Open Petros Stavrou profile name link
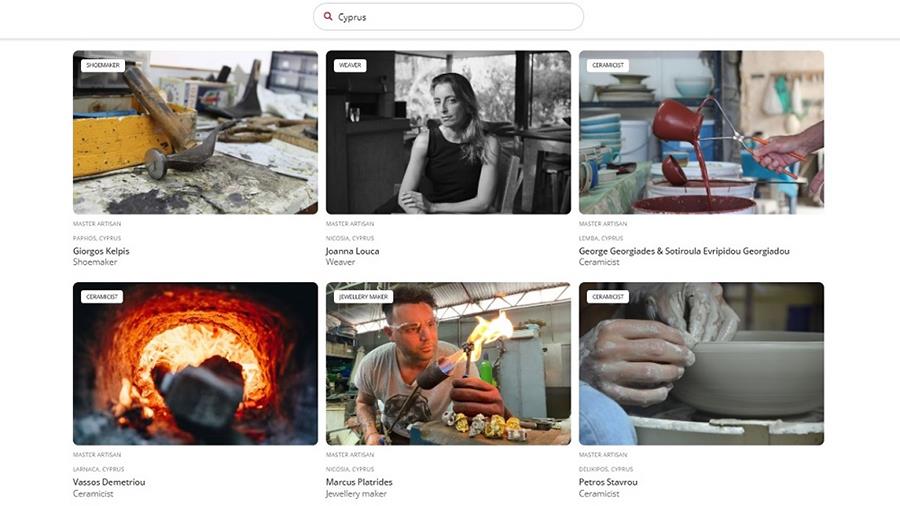The image size is (900, 506). (608, 482)
